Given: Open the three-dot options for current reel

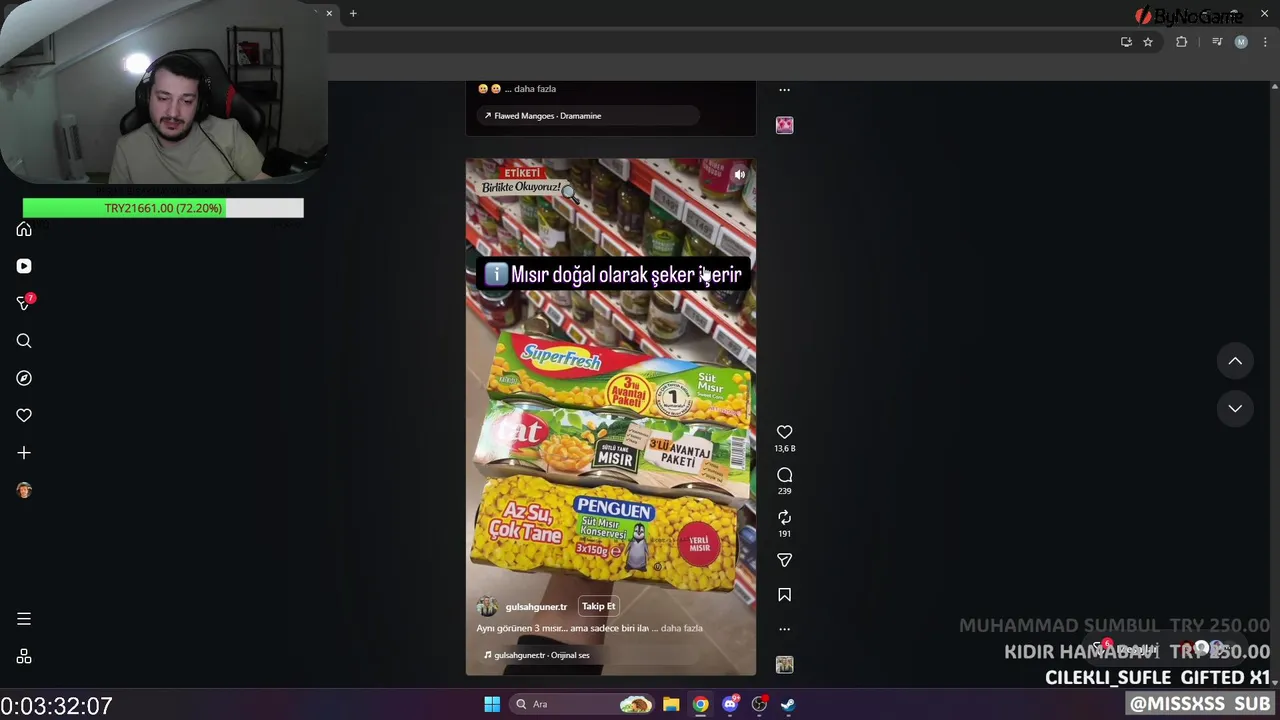Looking at the screenshot, I should (785, 629).
